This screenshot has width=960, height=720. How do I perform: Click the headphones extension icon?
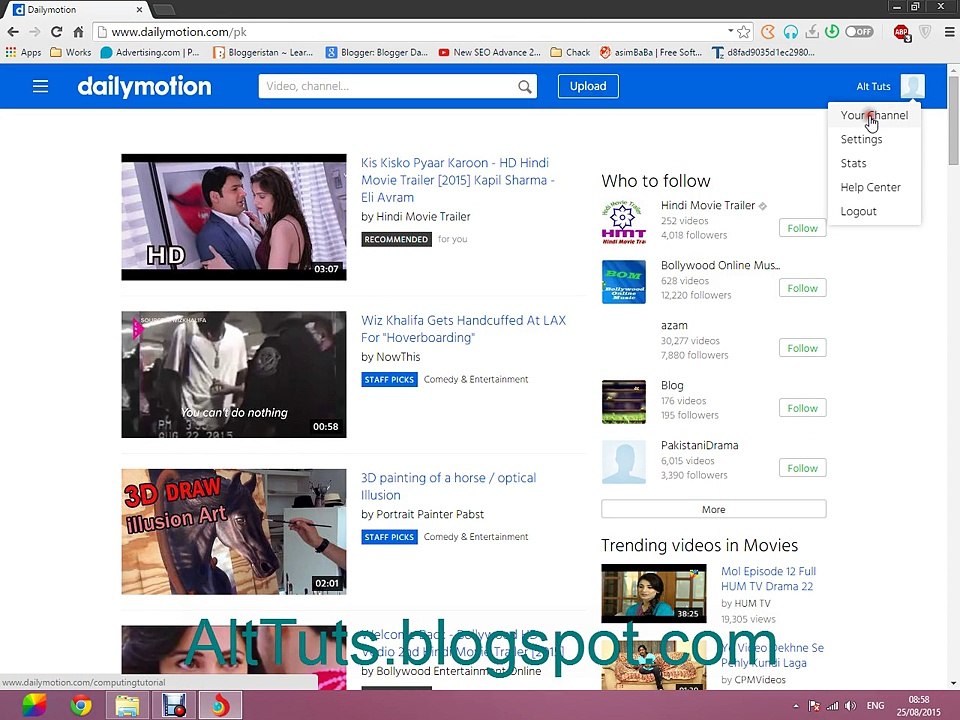point(790,32)
